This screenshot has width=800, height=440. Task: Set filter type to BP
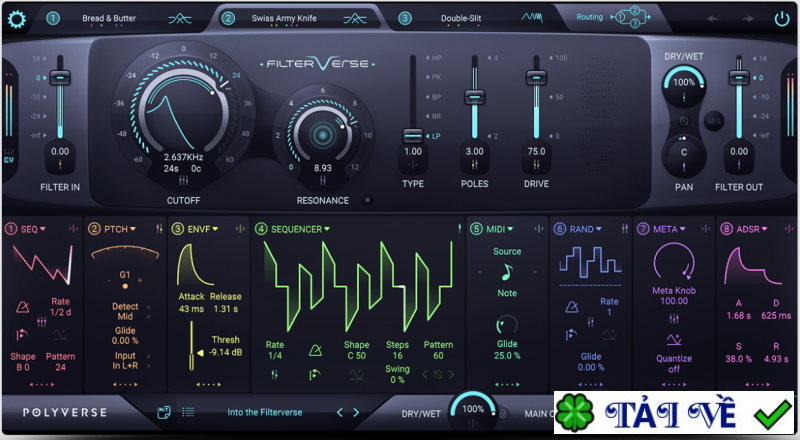click(x=434, y=96)
